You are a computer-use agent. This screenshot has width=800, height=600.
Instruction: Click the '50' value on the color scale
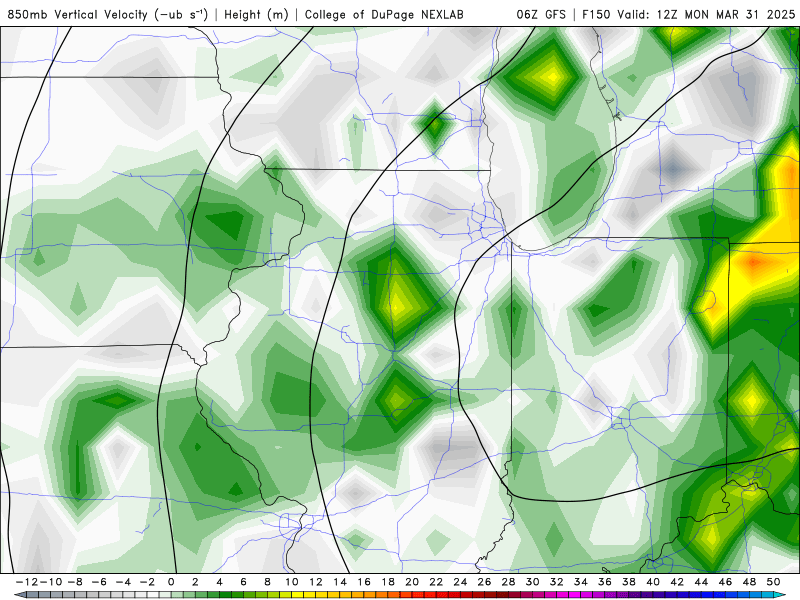point(773,582)
